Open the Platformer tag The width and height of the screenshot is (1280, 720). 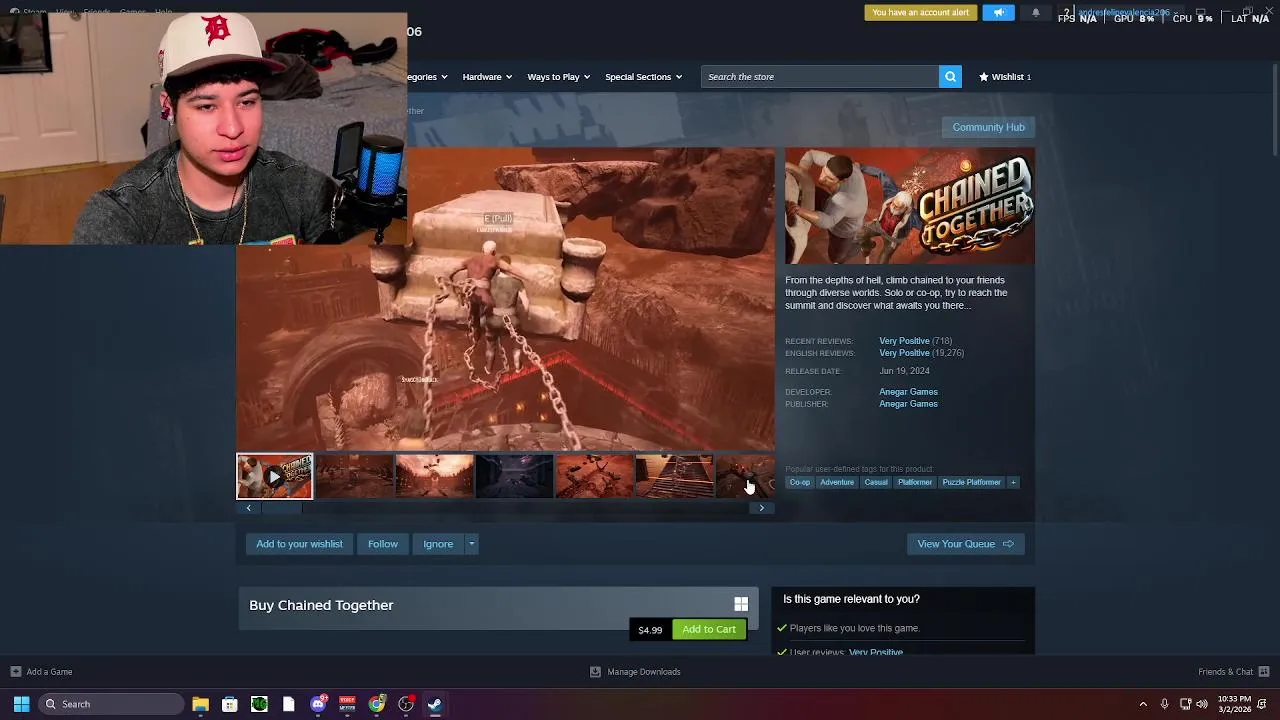[x=915, y=482]
